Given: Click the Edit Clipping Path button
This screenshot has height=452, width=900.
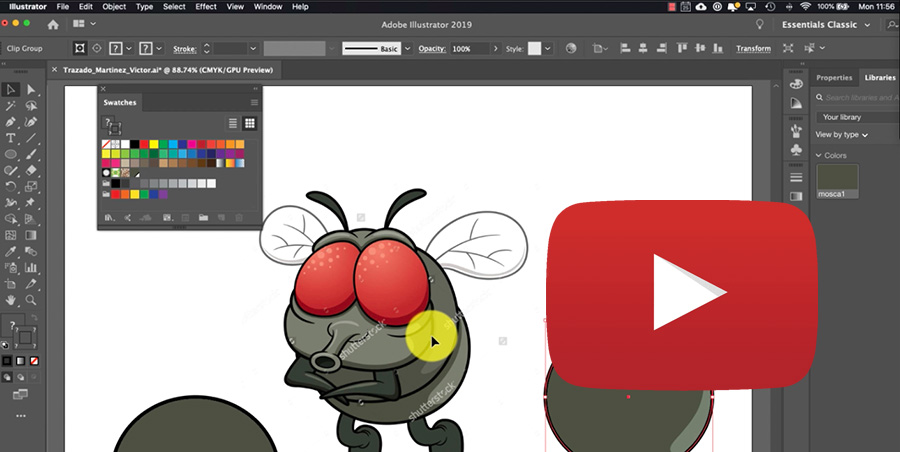Looking at the screenshot, I should pyautogui.click(x=80, y=49).
